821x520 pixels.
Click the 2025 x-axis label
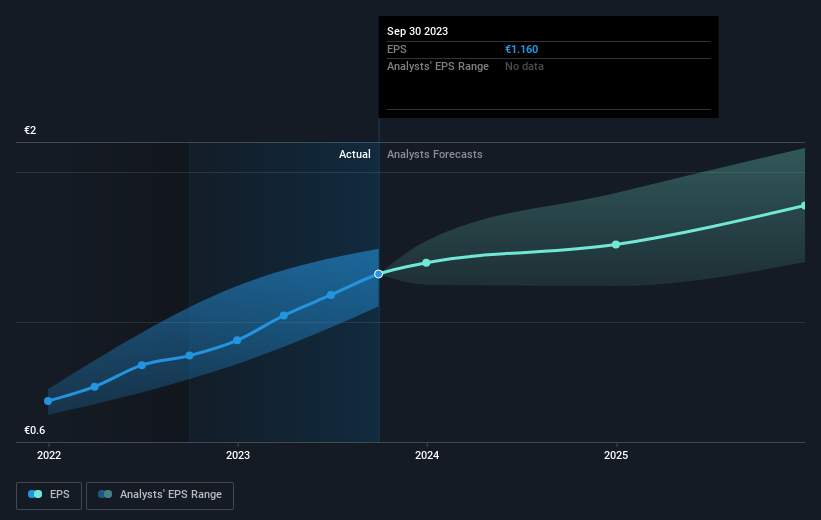coord(616,456)
